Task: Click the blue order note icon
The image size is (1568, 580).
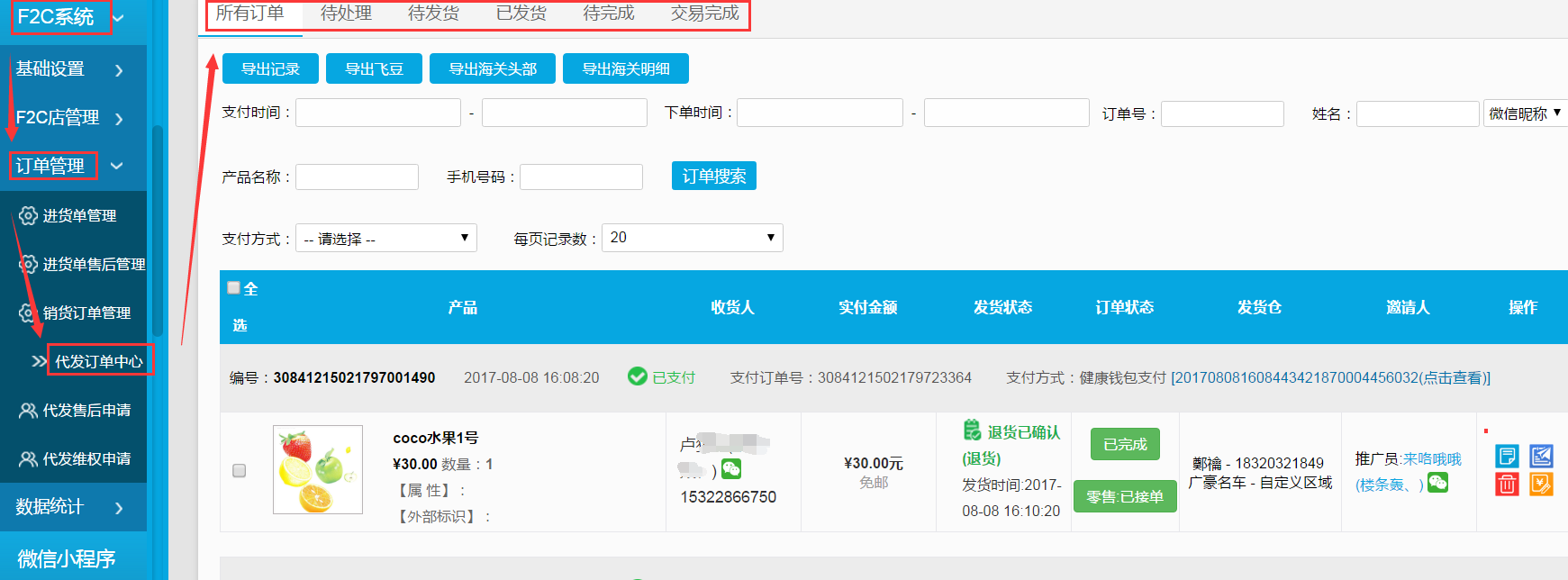Action: 1507,456
